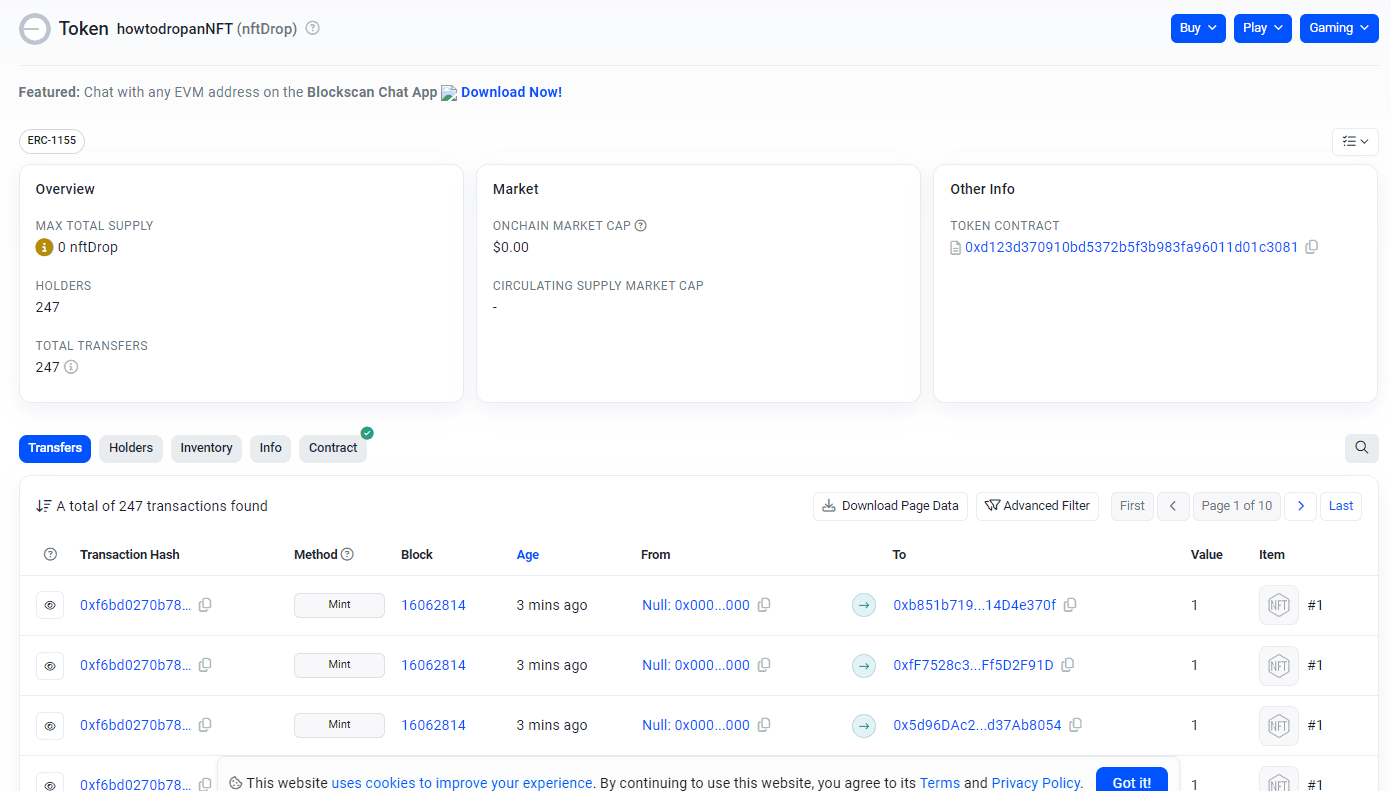Click the ERC-1155 badge
The image size is (1391, 791).
point(52,141)
